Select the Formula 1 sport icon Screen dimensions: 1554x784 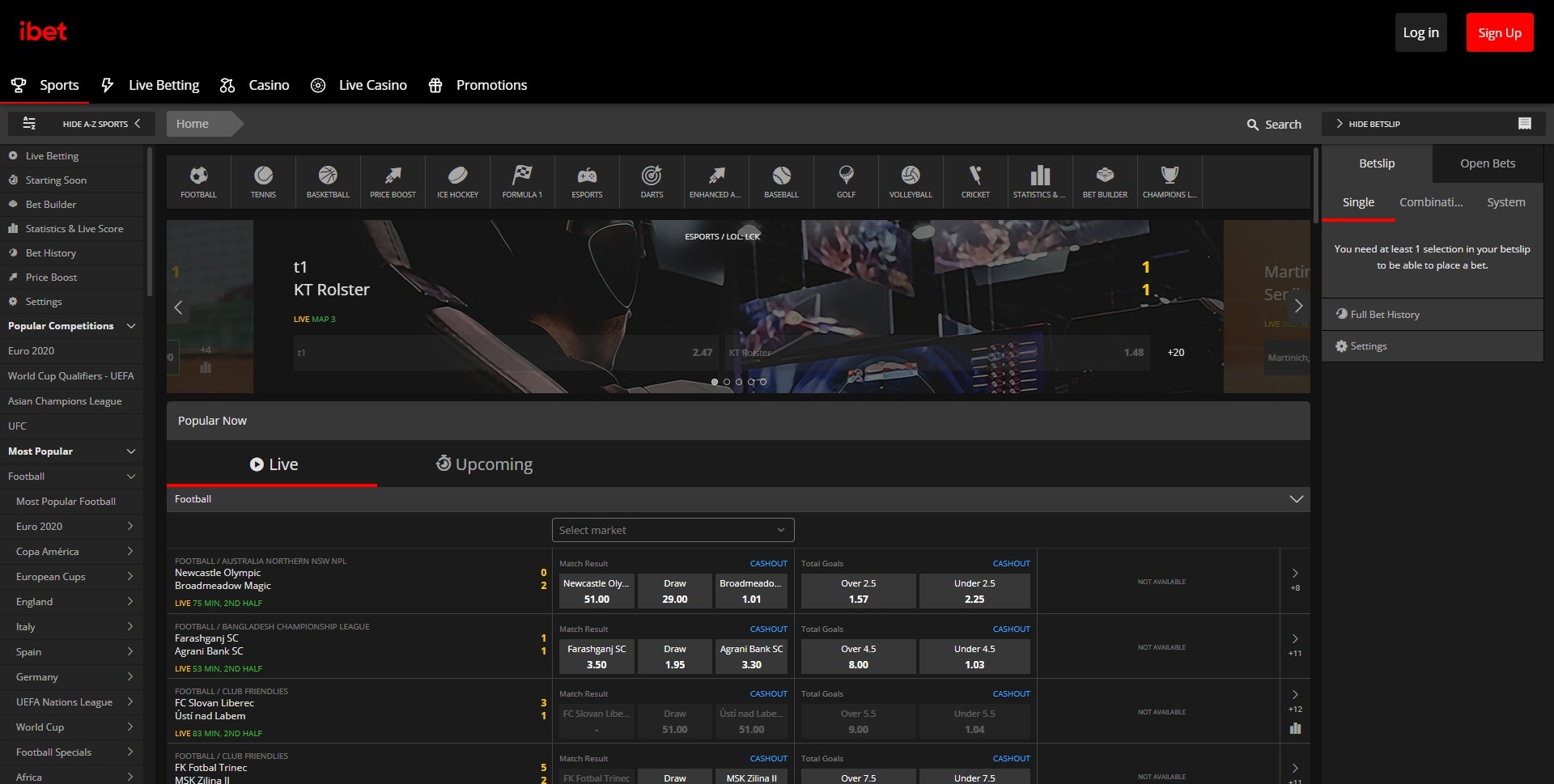pyautogui.click(x=522, y=181)
